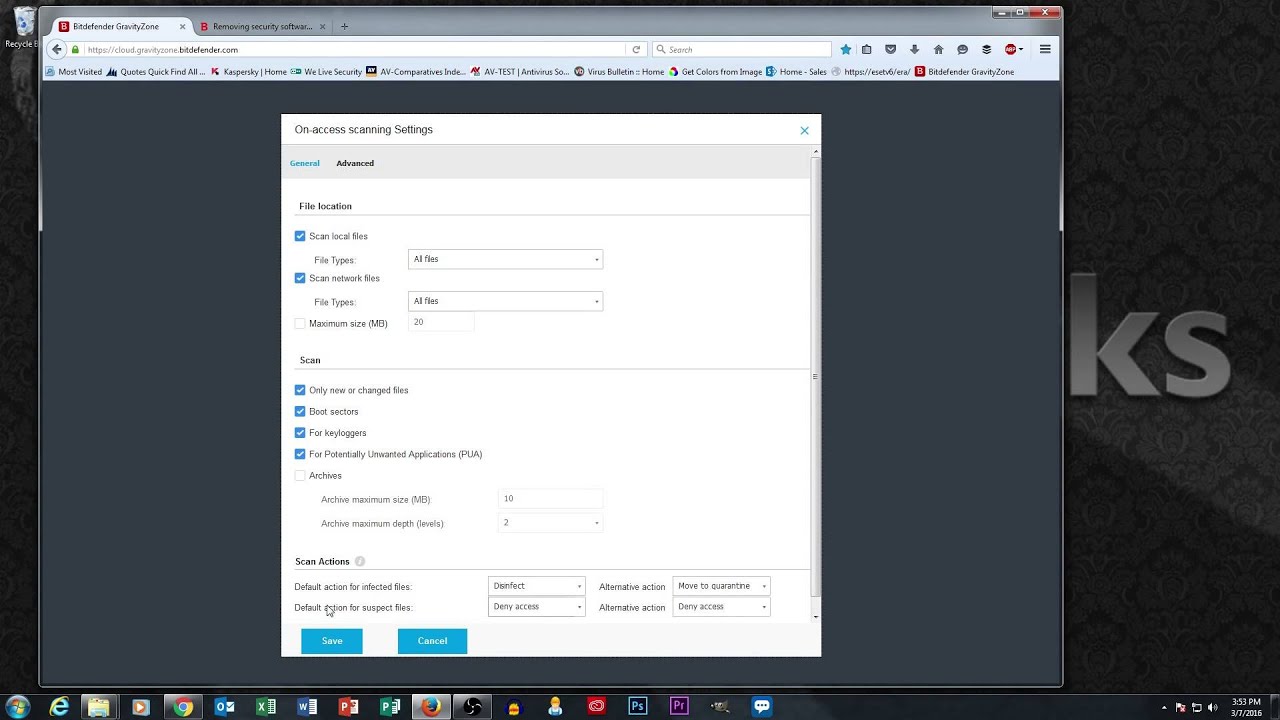
Task: Uncheck Scan local files
Action: (x=300, y=237)
